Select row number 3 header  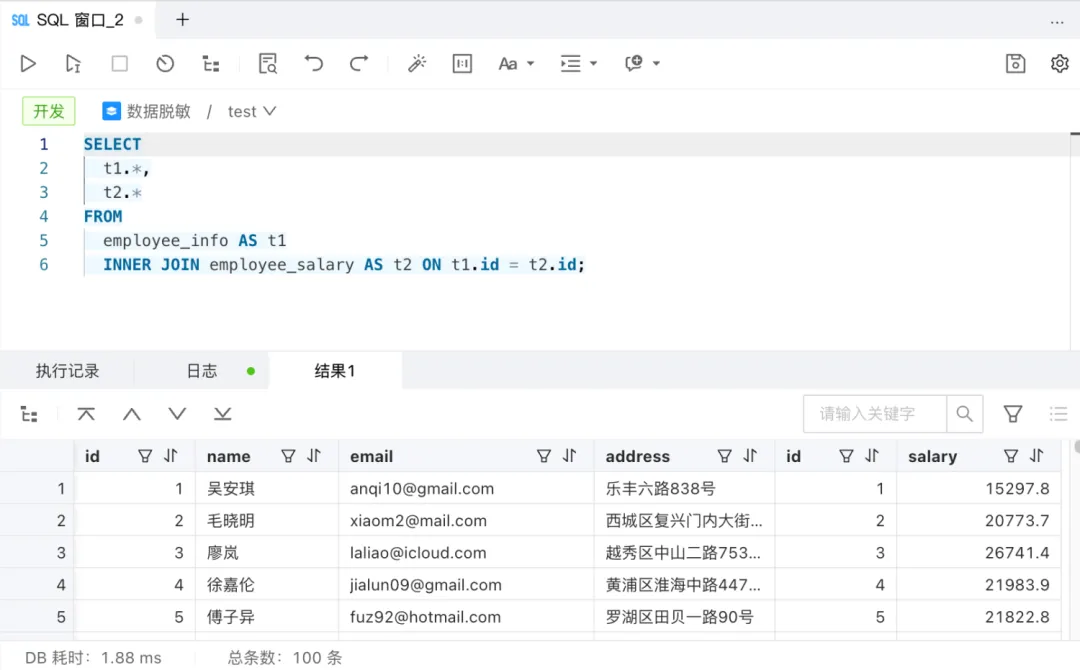click(x=37, y=552)
